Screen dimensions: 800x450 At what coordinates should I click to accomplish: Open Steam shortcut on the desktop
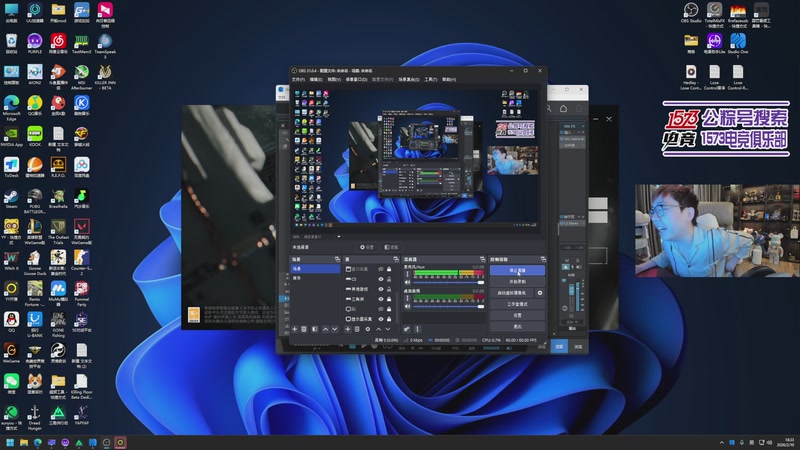coord(11,199)
